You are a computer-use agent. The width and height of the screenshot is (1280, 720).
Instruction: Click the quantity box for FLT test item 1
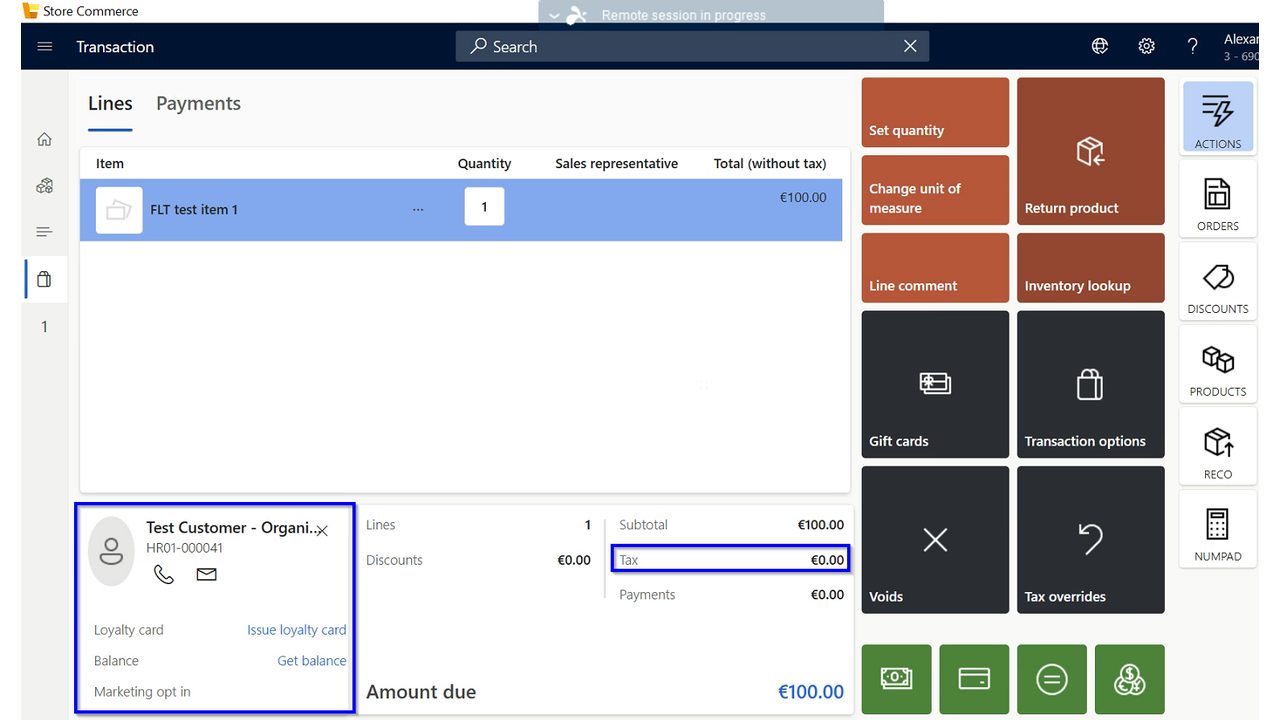click(484, 207)
